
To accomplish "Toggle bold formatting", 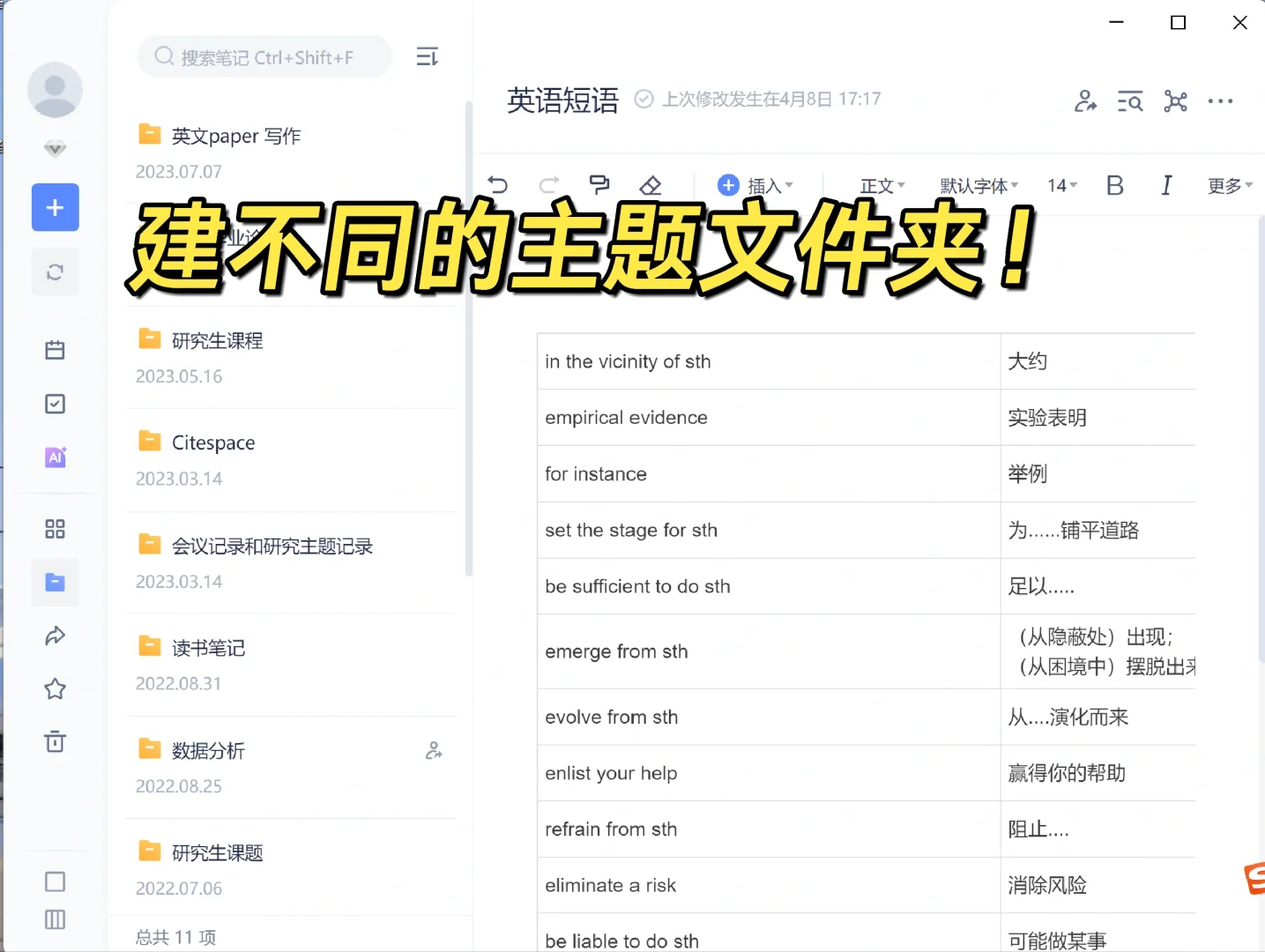I will [1114, 185].
